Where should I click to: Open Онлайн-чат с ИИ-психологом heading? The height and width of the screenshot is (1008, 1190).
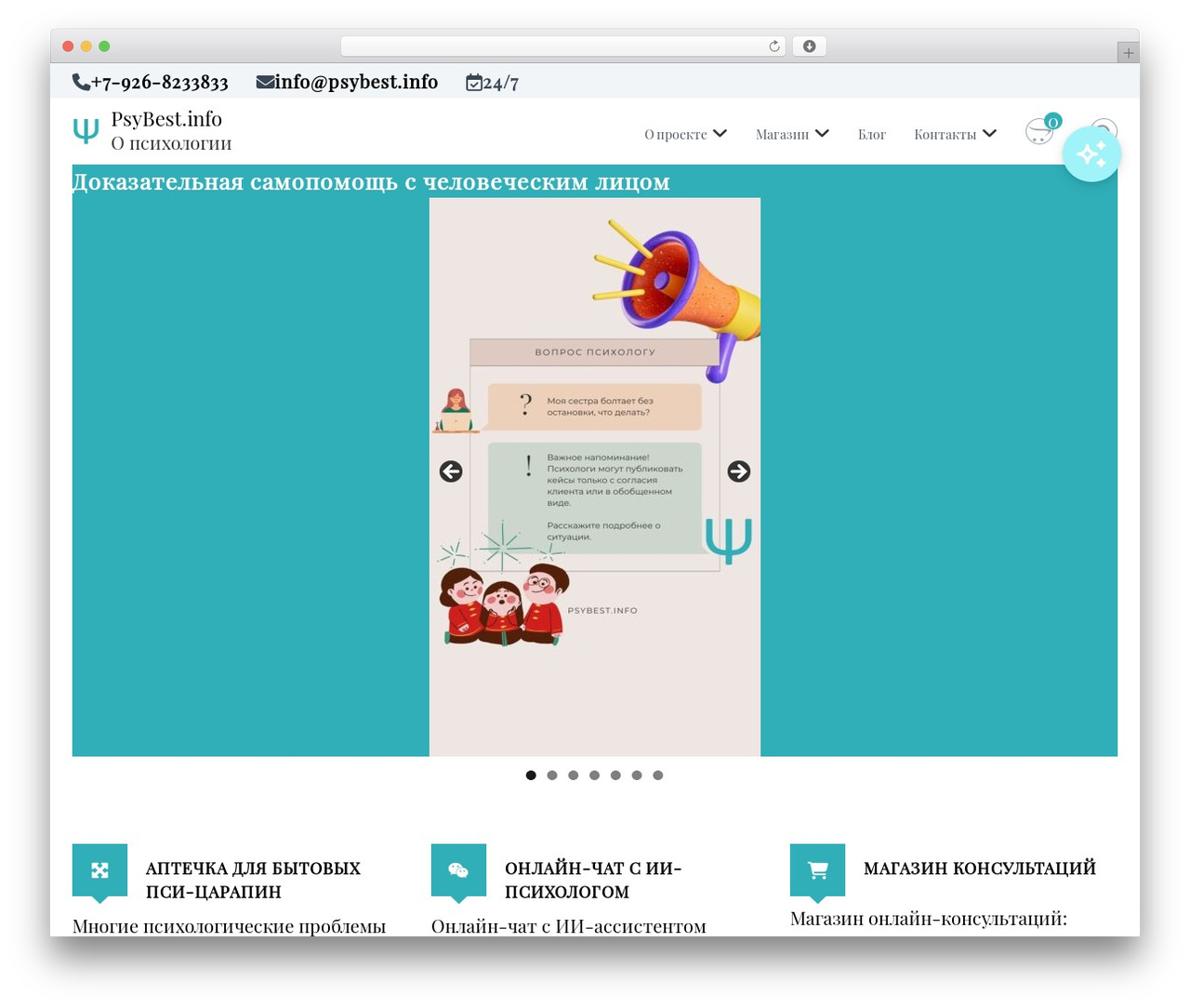point(593,880)
